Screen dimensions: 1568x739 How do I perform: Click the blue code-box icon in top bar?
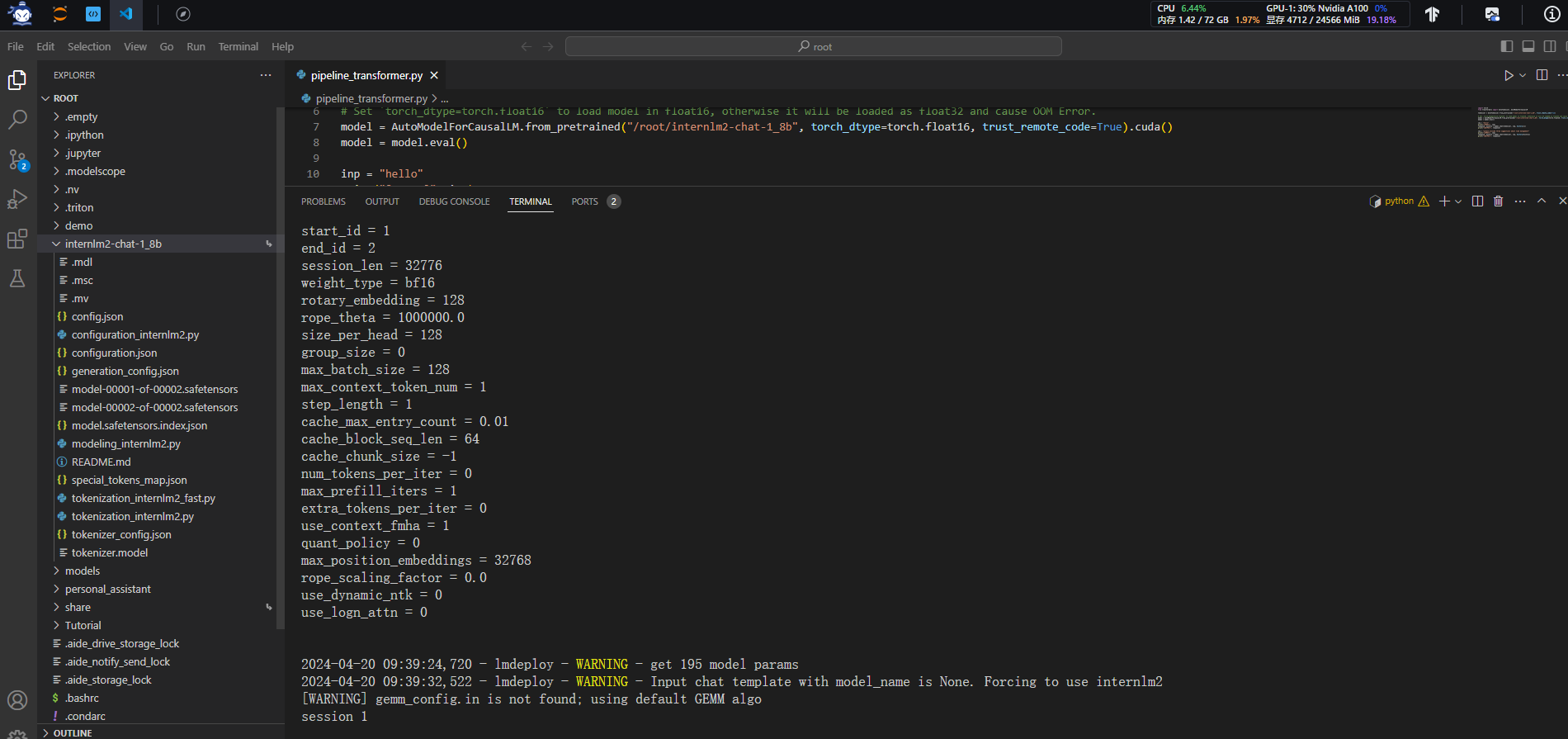[x=92, y=14]
